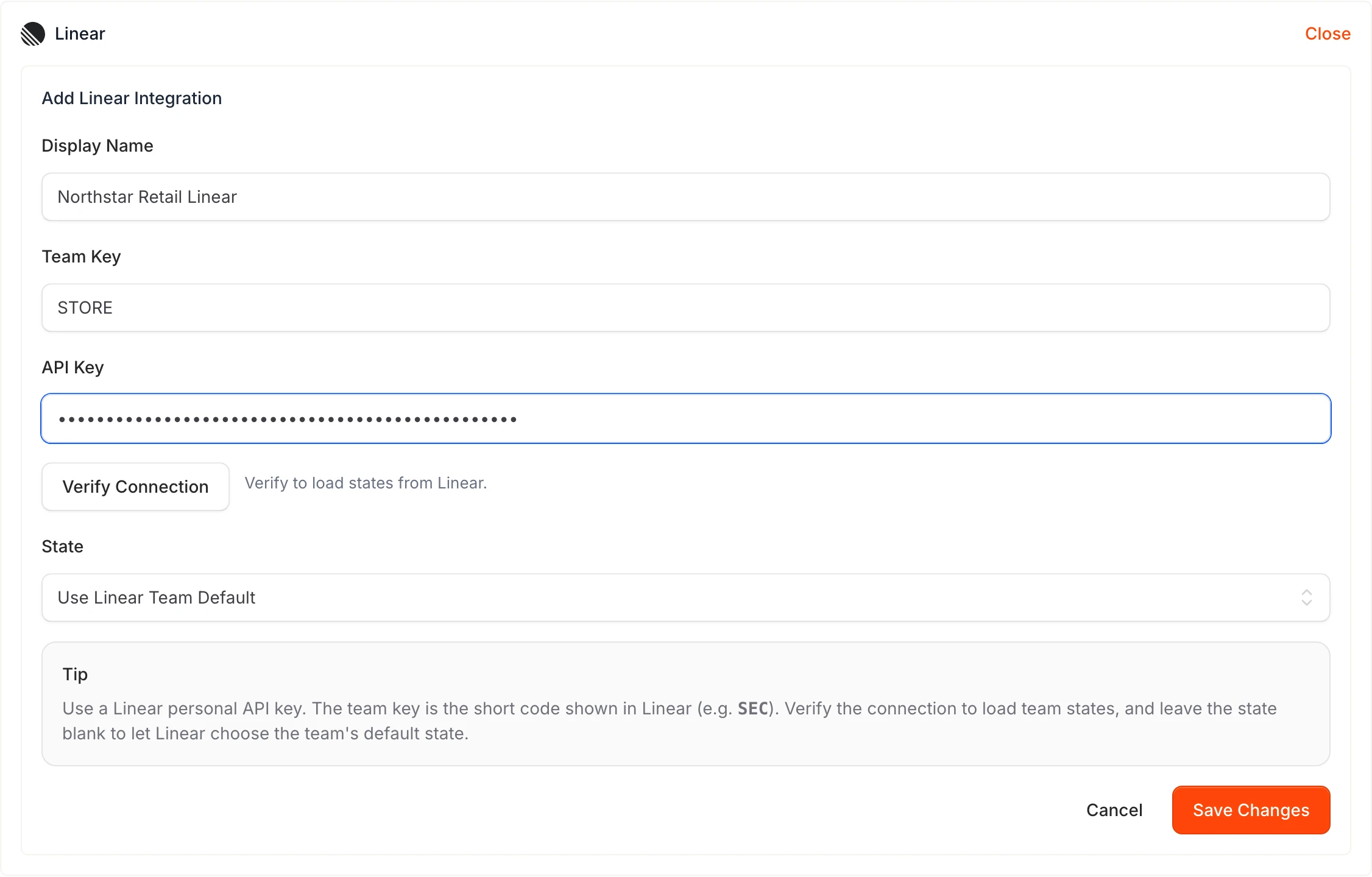Open the State dropdown

click(685, 597)
